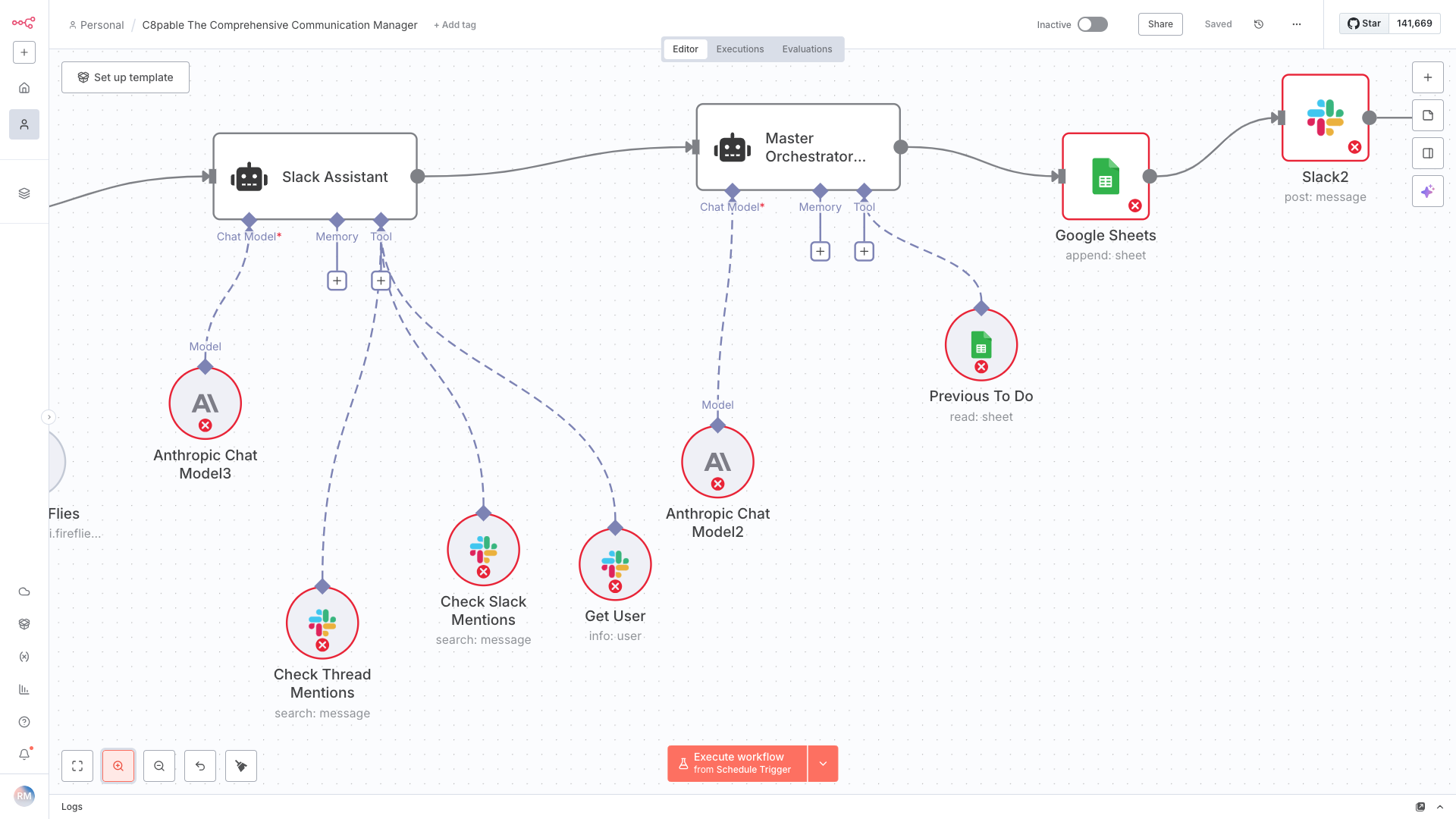Viewport: 1456px width, 819px height.
Task: Click the add new plus icon in sidebar
Action: tap(24, 52)
